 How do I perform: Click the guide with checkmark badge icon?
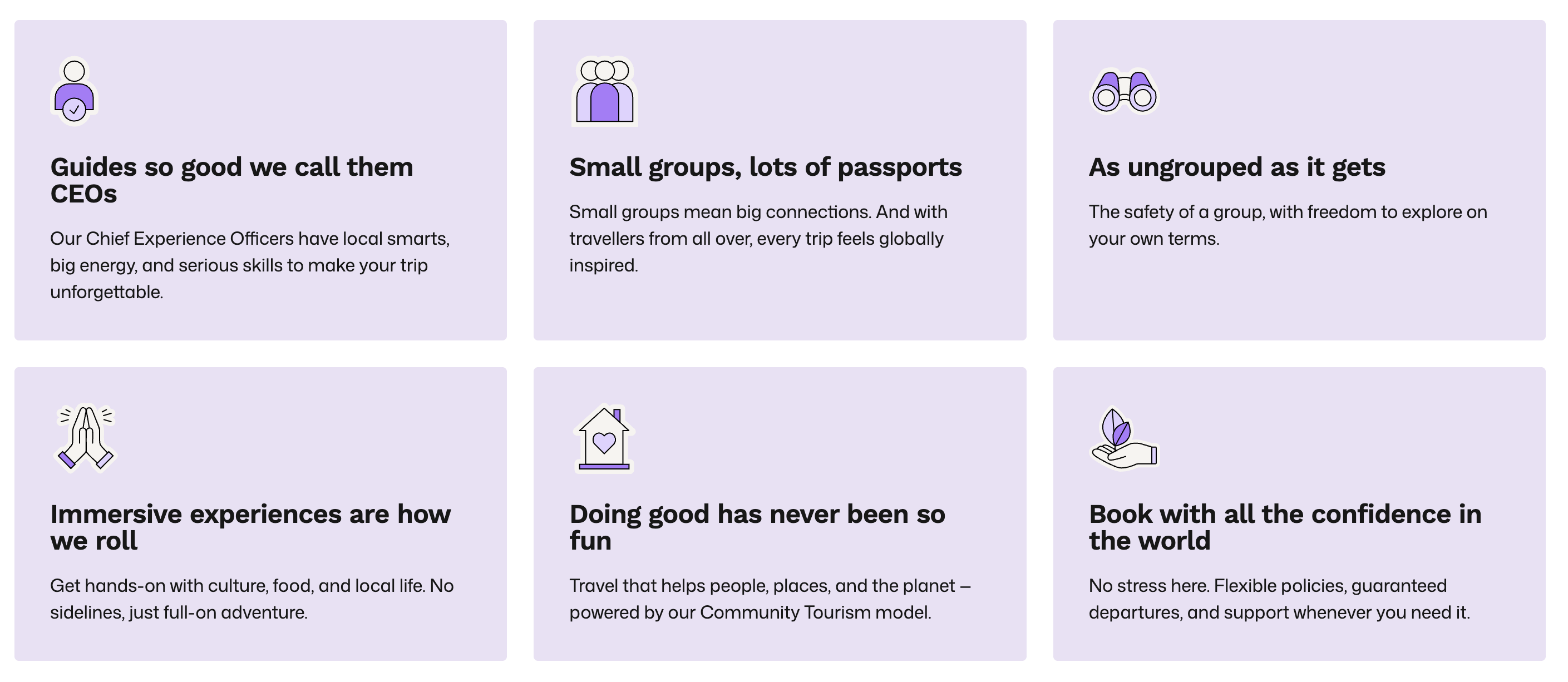[x=74, y=91]
